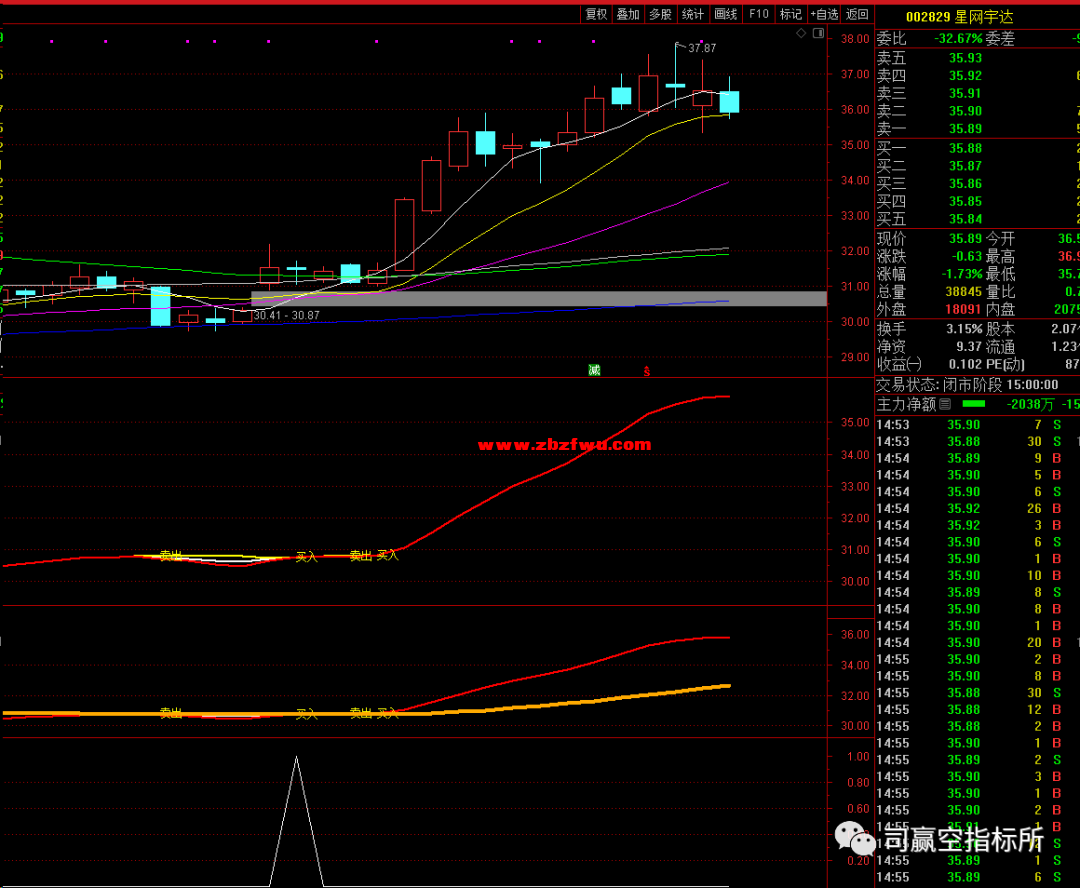The height and width of the screenshot is (888, 1080).
Task: Click the red $ marker below chart
Action: 647,371
